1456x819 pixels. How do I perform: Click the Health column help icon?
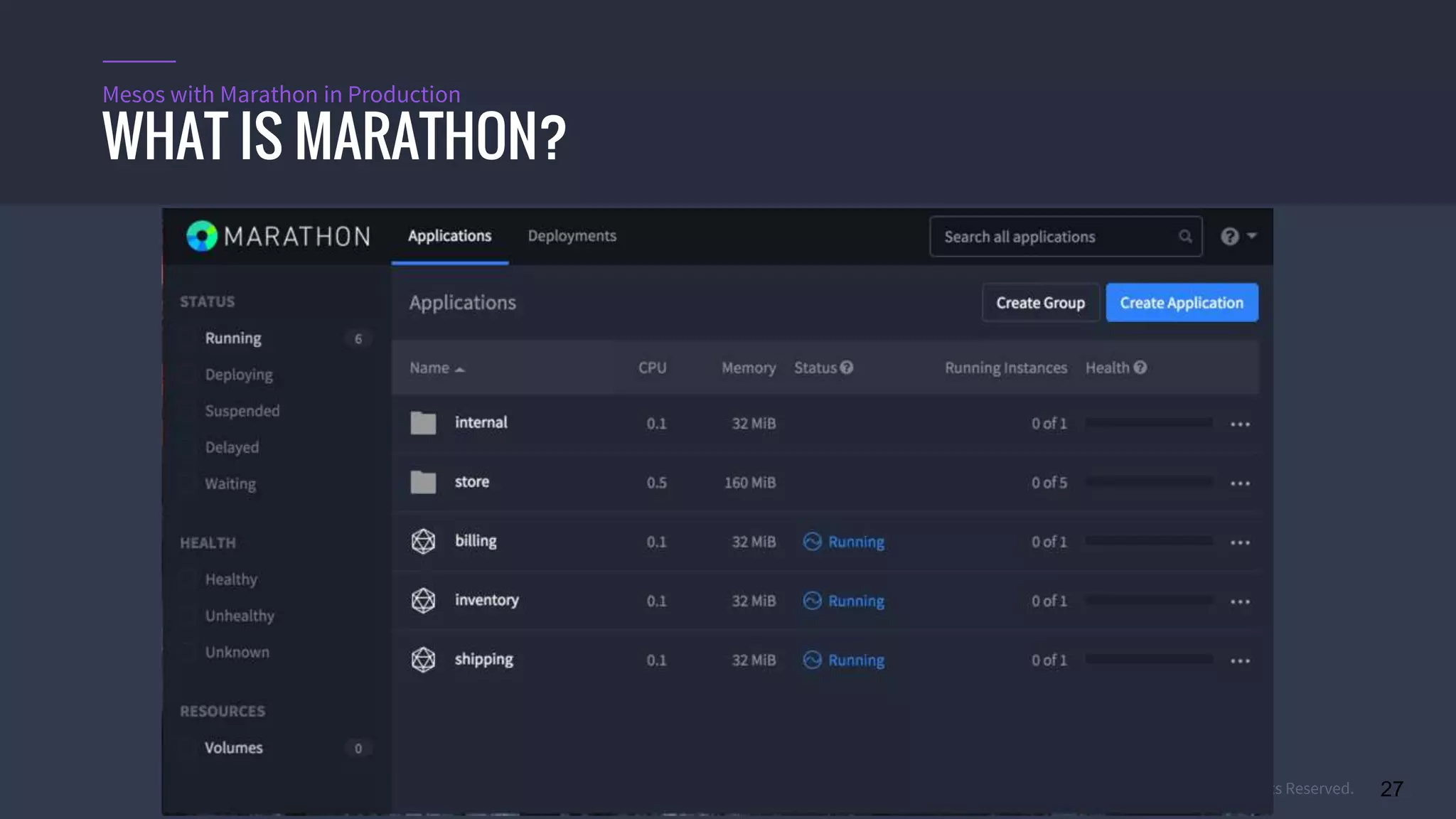(x=1140, y=368)
